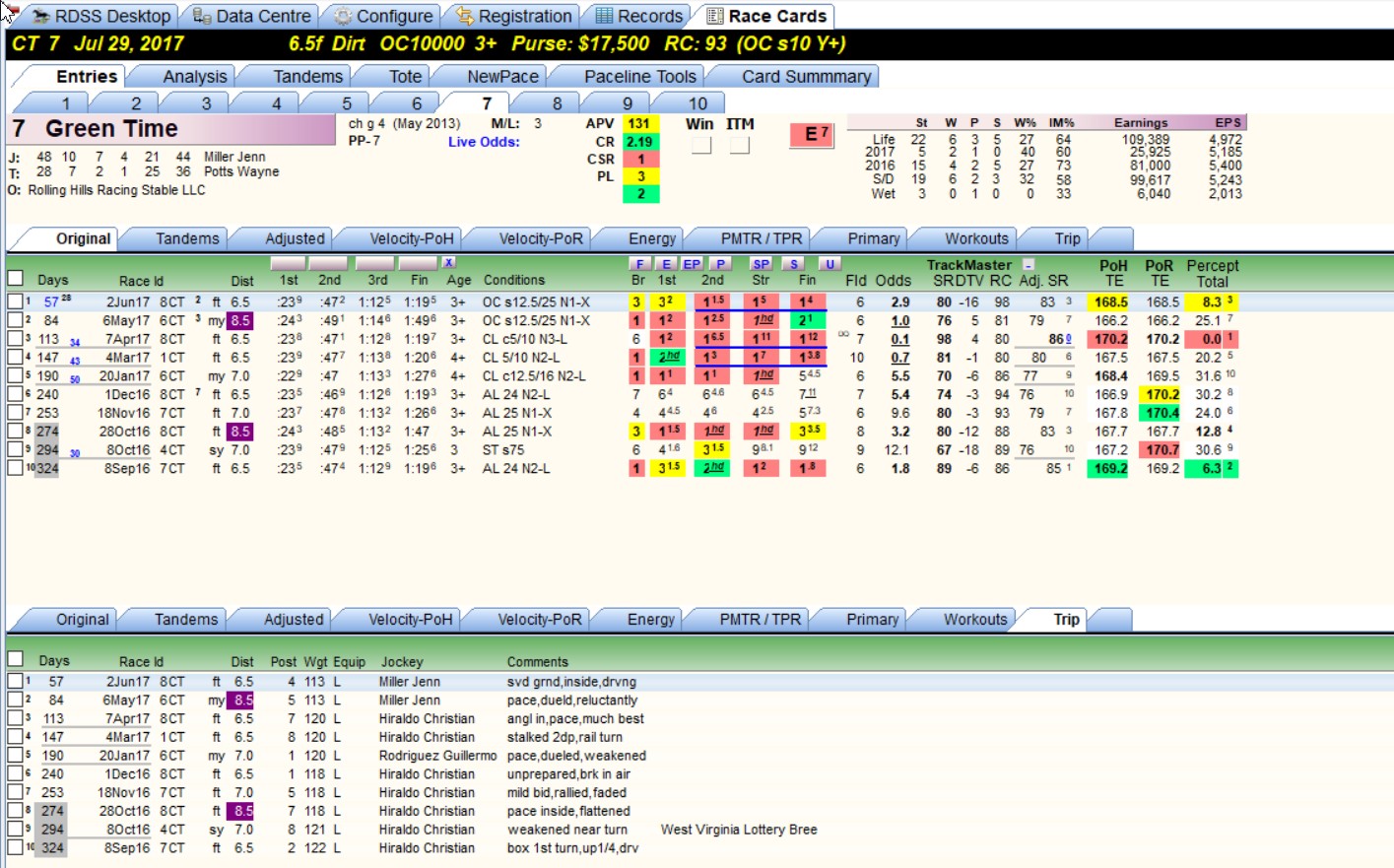Image resolution: width=1394 pixels, height=868 pixels.
Task: Open the Configure gear icon tab
Action: [x=383, y=16]
